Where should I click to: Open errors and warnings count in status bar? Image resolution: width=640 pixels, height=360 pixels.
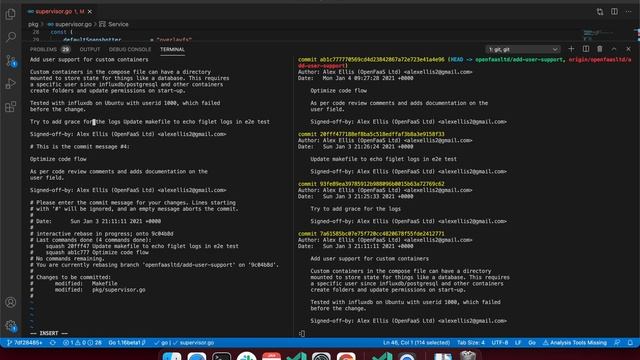(82, 342)
